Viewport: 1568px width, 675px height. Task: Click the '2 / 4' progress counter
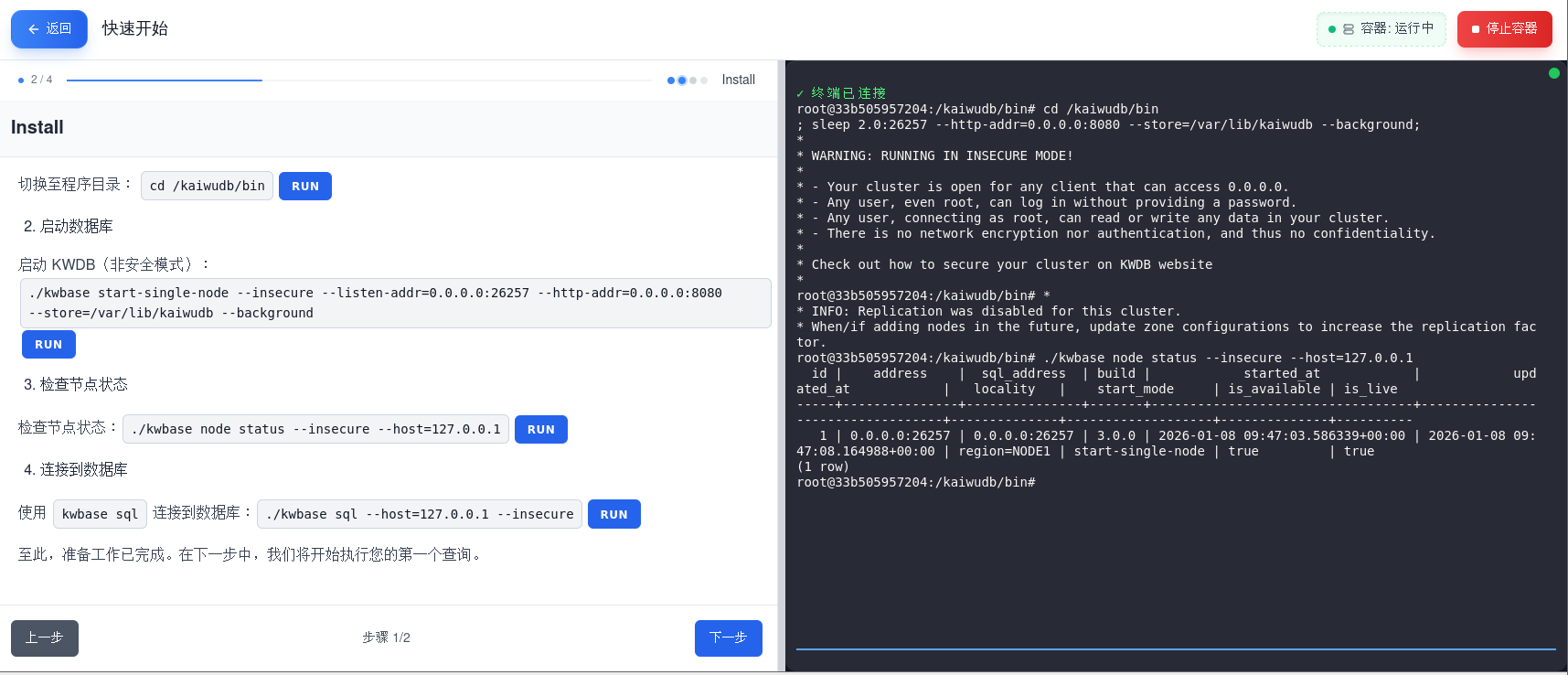point(41,80)
